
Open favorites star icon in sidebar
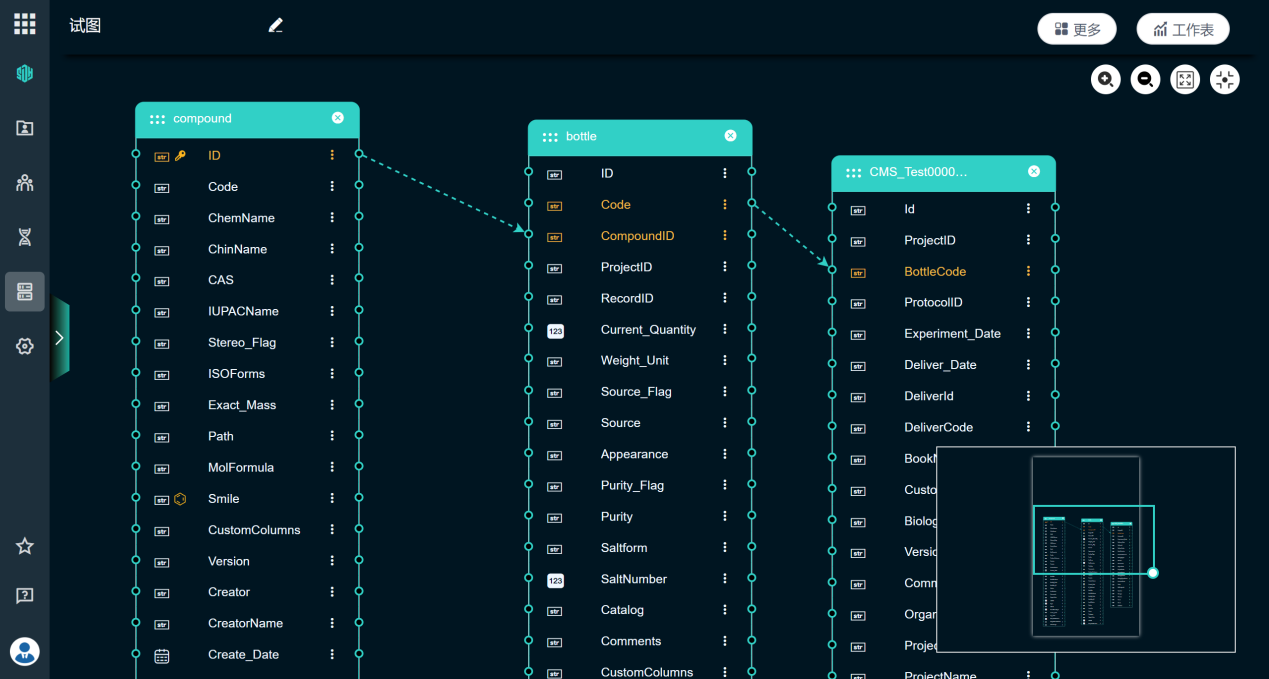pos(25,546)
